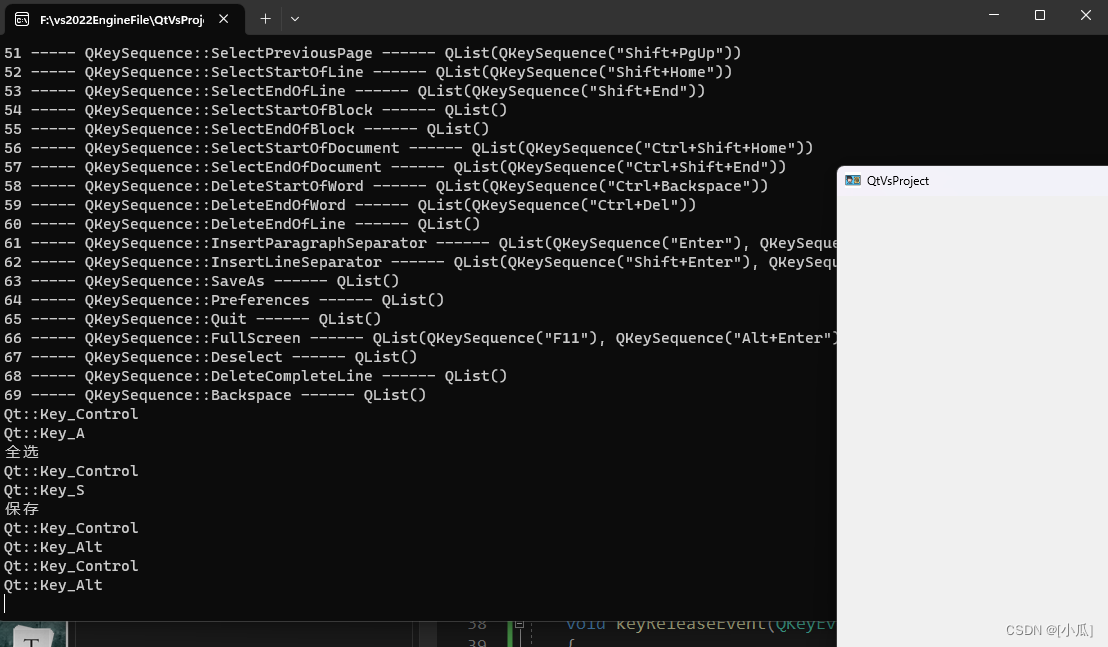Close the terminal window
This screenshot has width=1108, height=647.
pos(1085,15)
